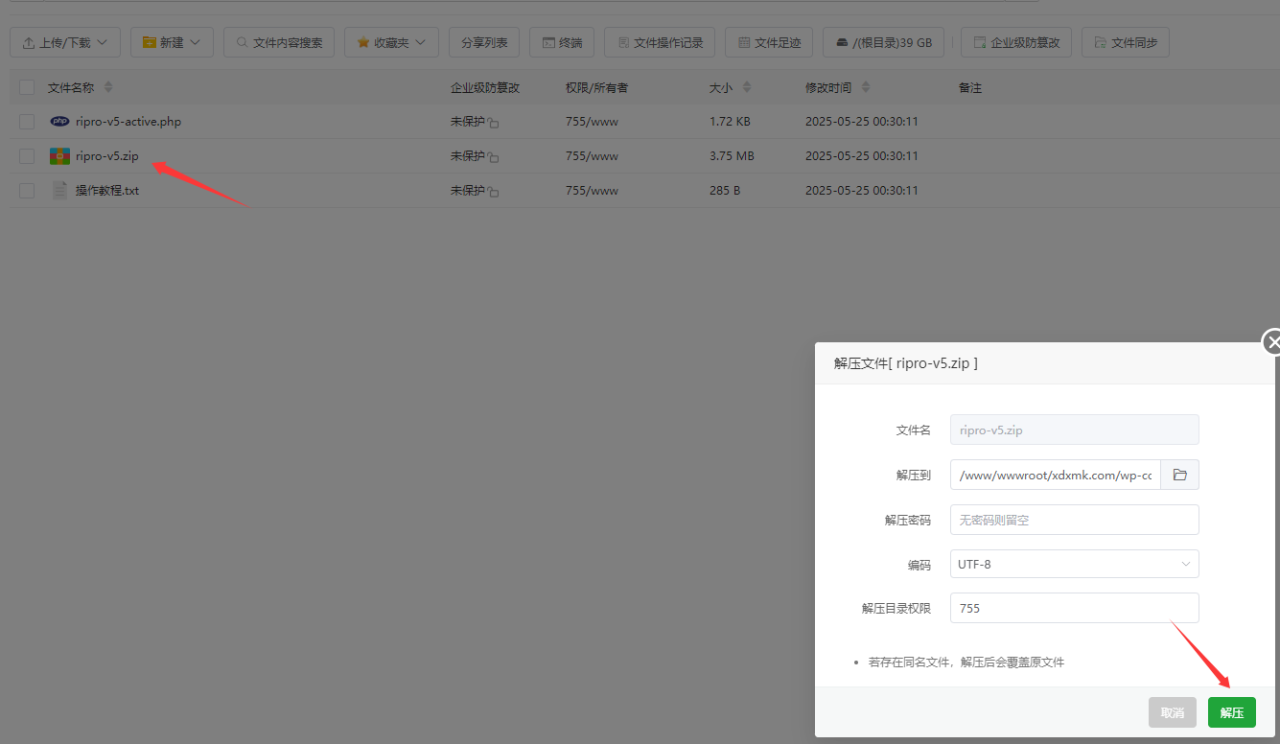Click 755/www permission of 操作教程.txt
Image resolution: width=1280 pixels, height=744 pixels.
pos(592,190)
